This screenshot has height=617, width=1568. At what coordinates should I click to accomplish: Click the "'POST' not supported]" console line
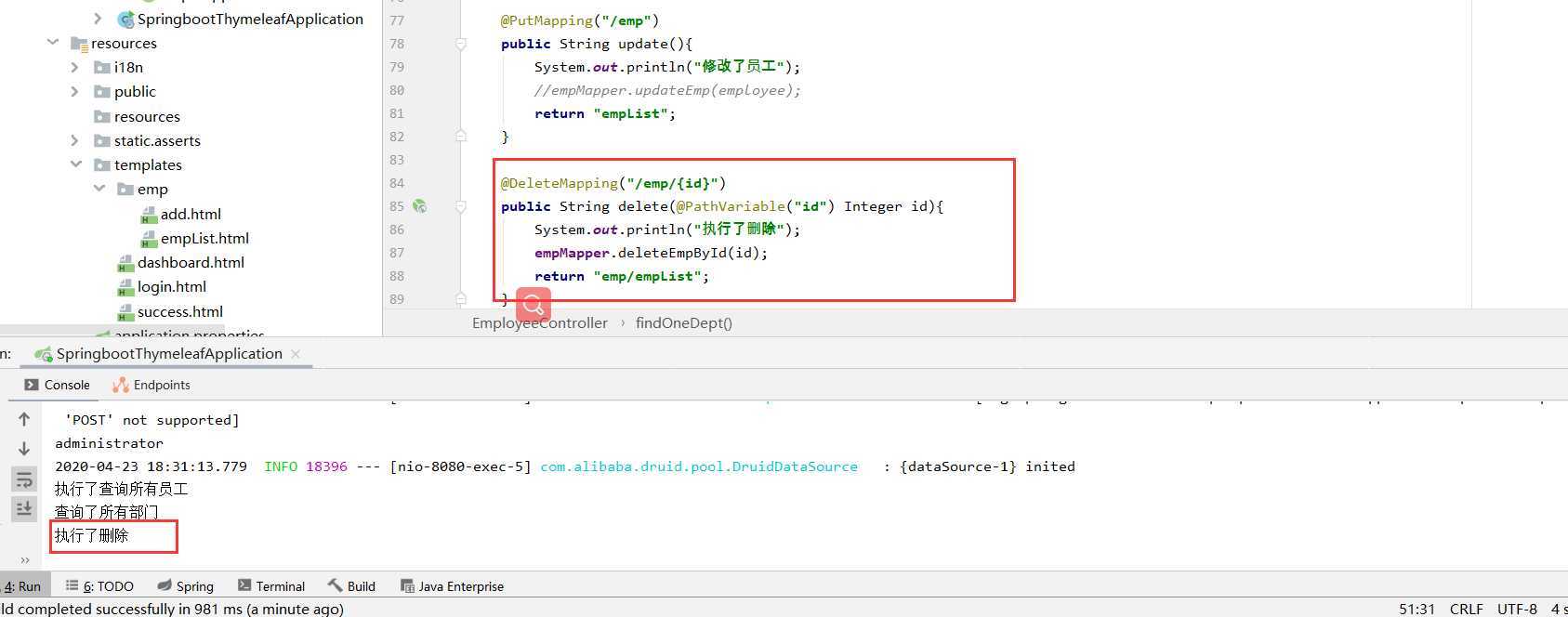(152, 420)
